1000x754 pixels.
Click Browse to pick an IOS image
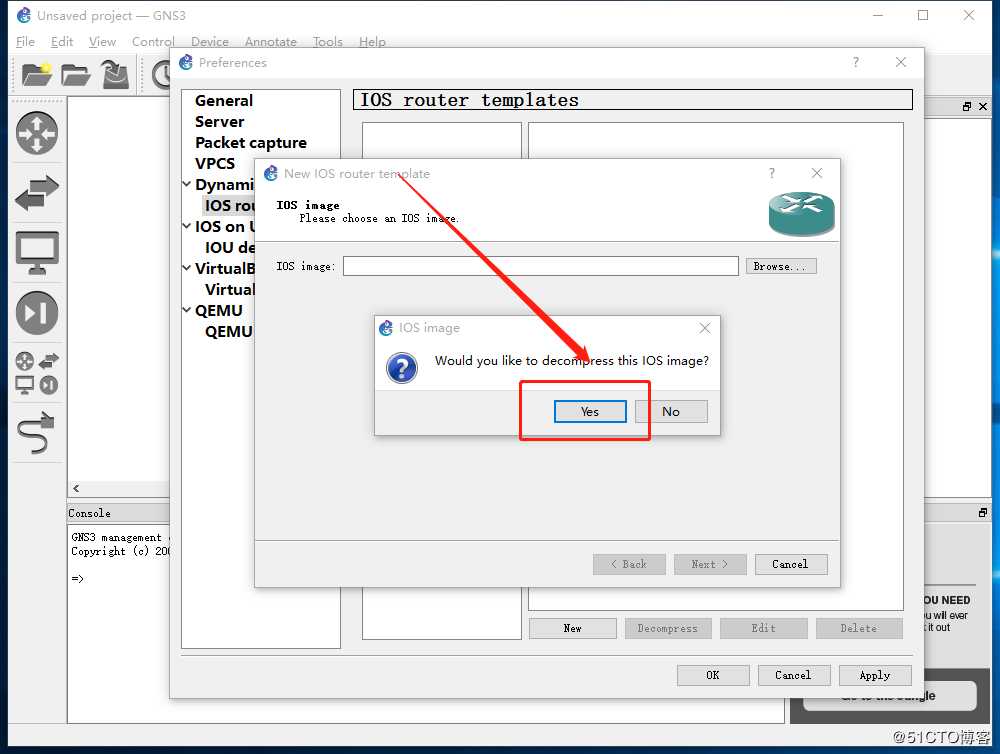click(781, 266)
